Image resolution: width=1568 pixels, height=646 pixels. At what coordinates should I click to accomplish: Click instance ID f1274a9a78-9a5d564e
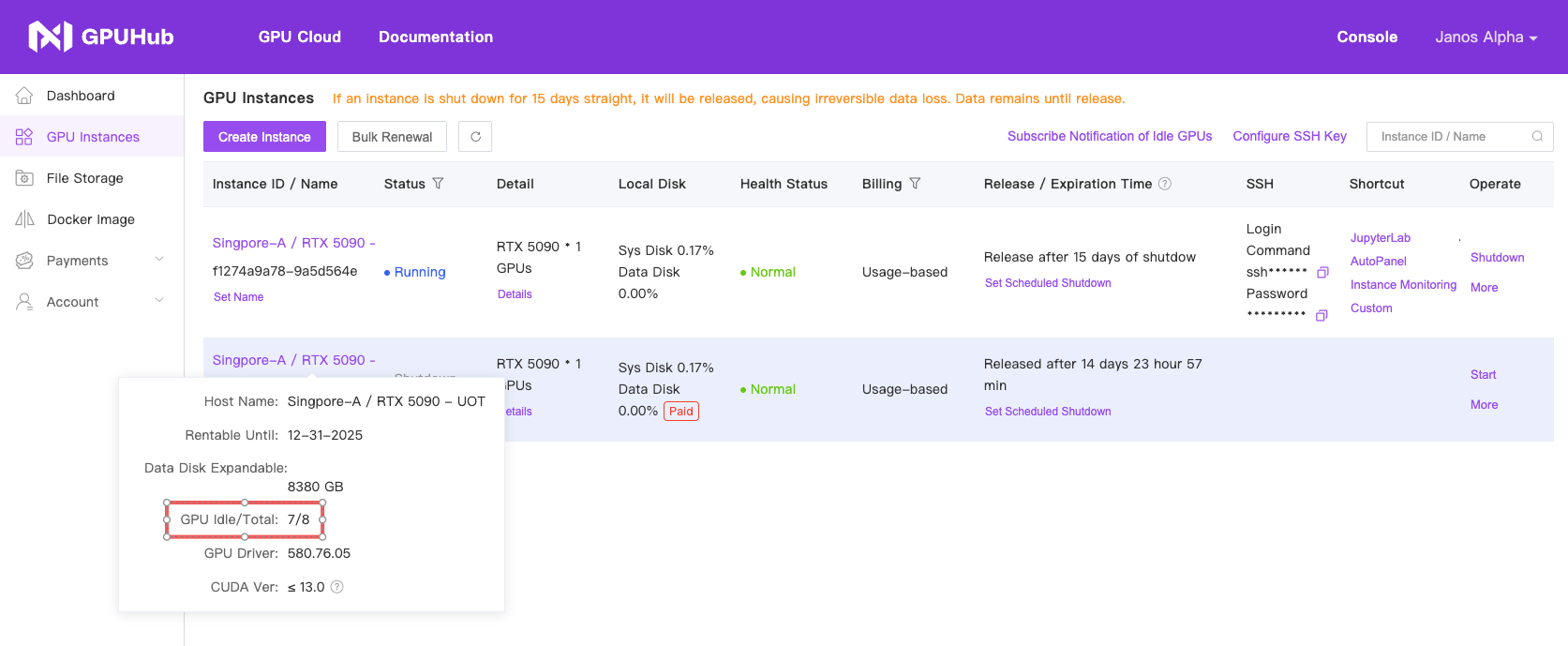point(285,271)
